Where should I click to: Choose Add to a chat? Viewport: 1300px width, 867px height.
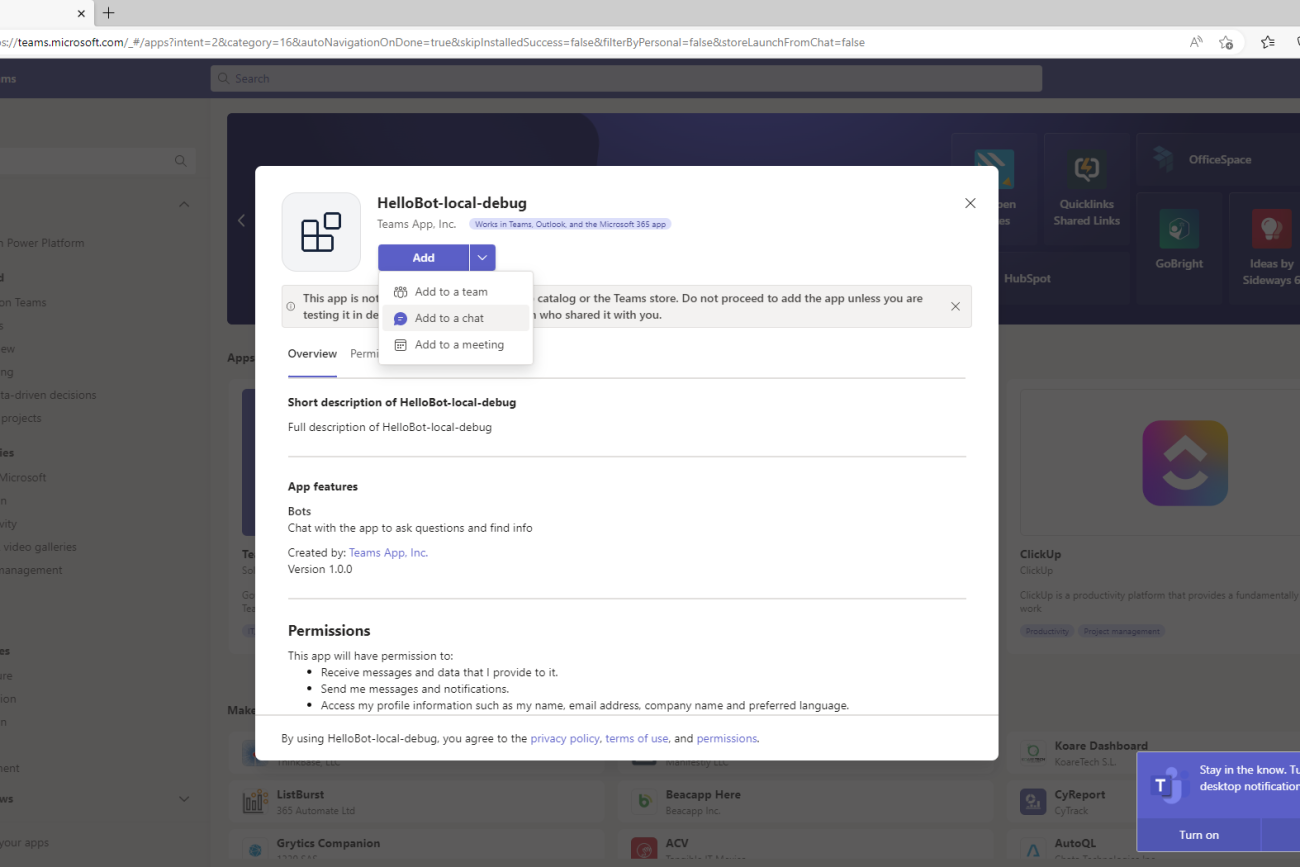click(455, 318)
